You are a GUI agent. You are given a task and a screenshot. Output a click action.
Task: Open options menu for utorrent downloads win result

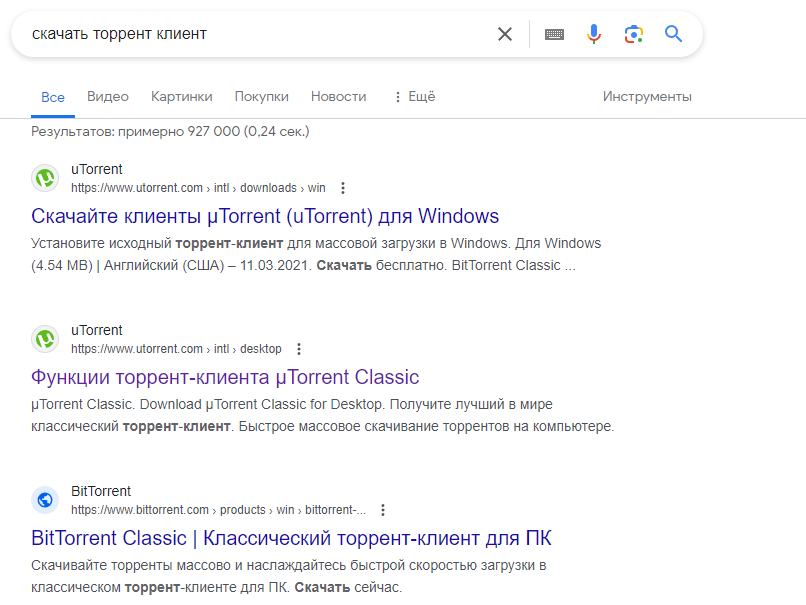click(343, 188)
